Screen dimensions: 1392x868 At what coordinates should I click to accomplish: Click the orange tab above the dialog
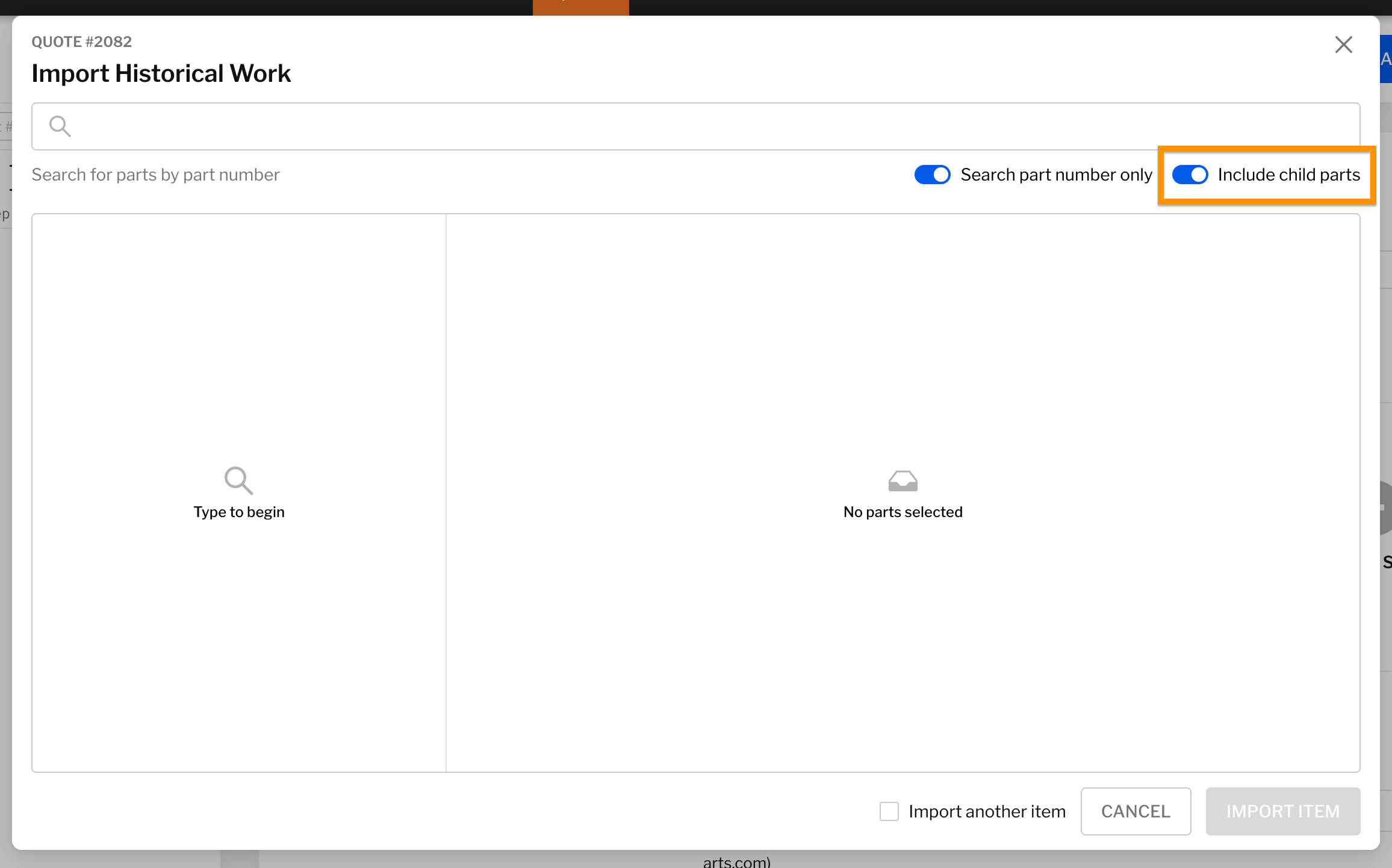(x=580, y=7)
